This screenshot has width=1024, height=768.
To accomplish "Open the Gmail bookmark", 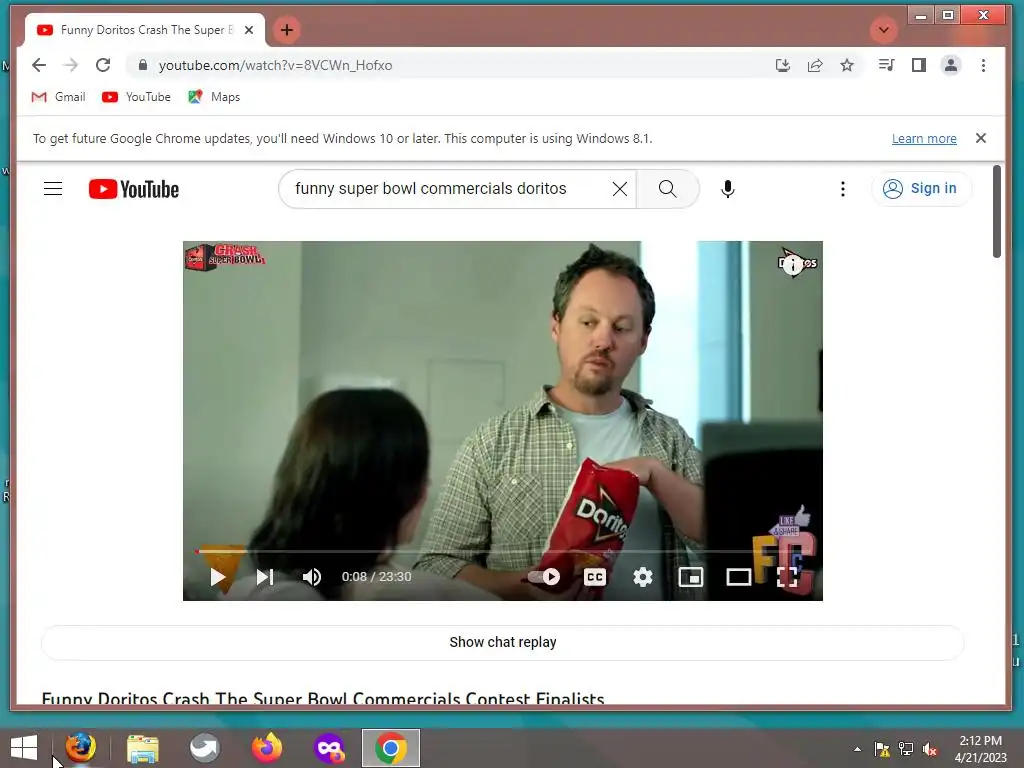I will (59, 97).
